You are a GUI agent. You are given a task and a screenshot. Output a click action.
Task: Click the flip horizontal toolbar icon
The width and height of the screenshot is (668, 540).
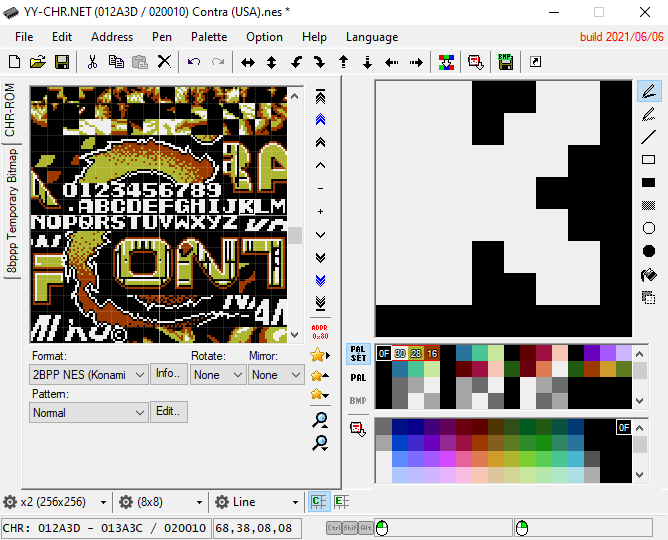click(248, 63)
